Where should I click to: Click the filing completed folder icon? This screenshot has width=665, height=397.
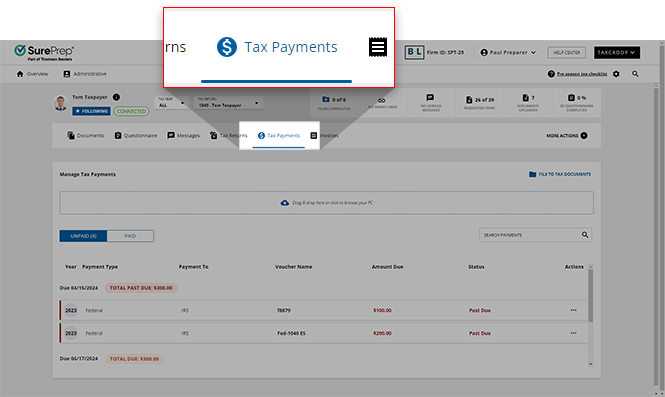click(x=326, y=99)
